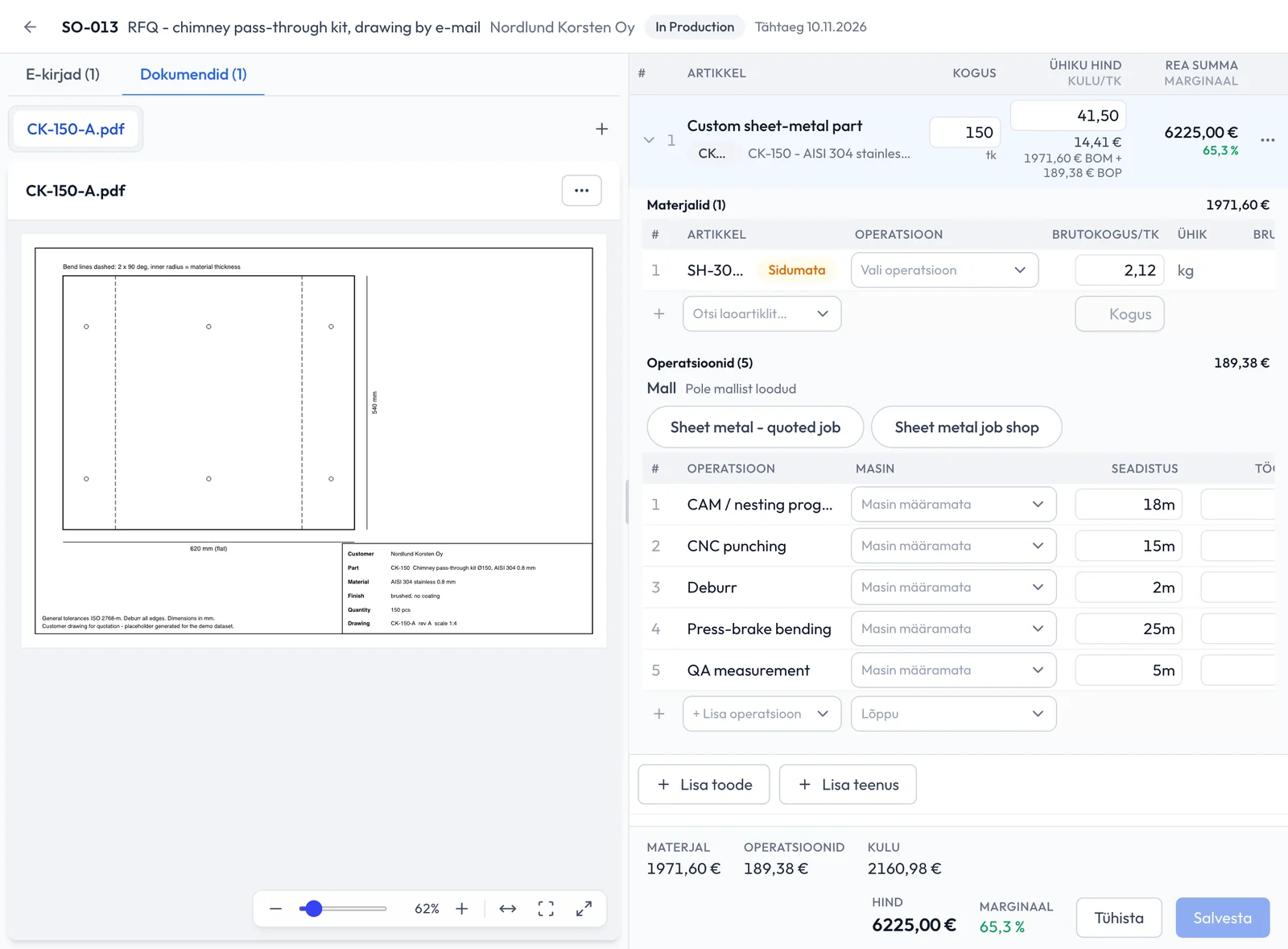
Task: Edit unit price field 41,50
Action: [1067, 116]
